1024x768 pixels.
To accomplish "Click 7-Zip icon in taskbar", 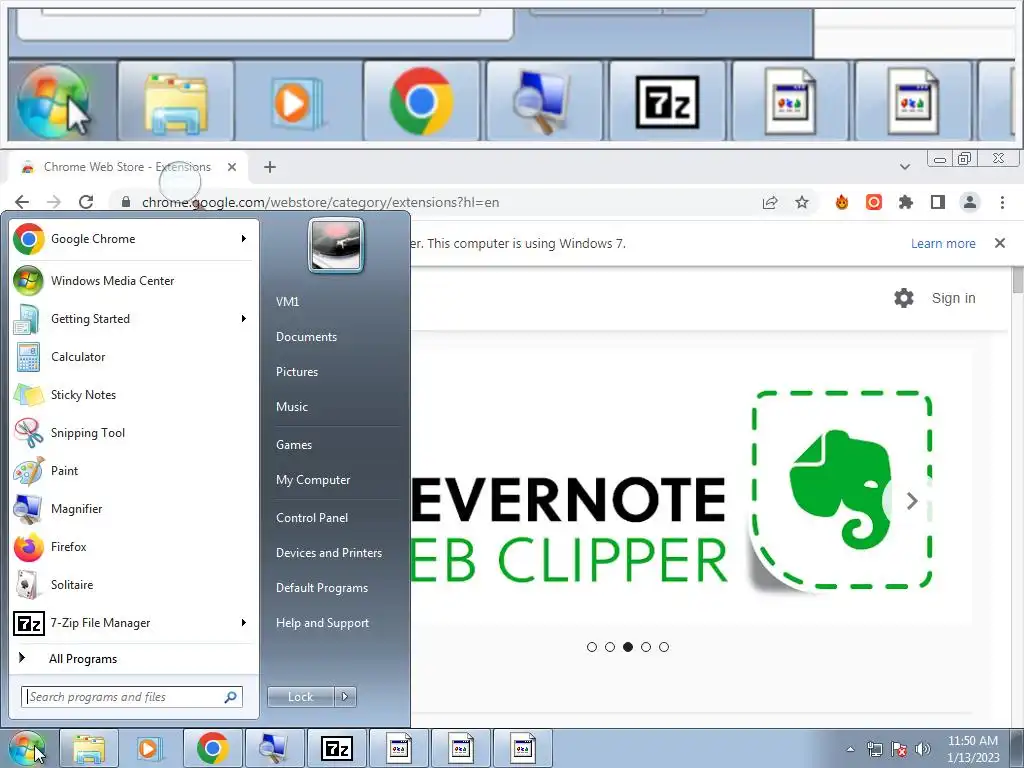I will coord(337,748).
